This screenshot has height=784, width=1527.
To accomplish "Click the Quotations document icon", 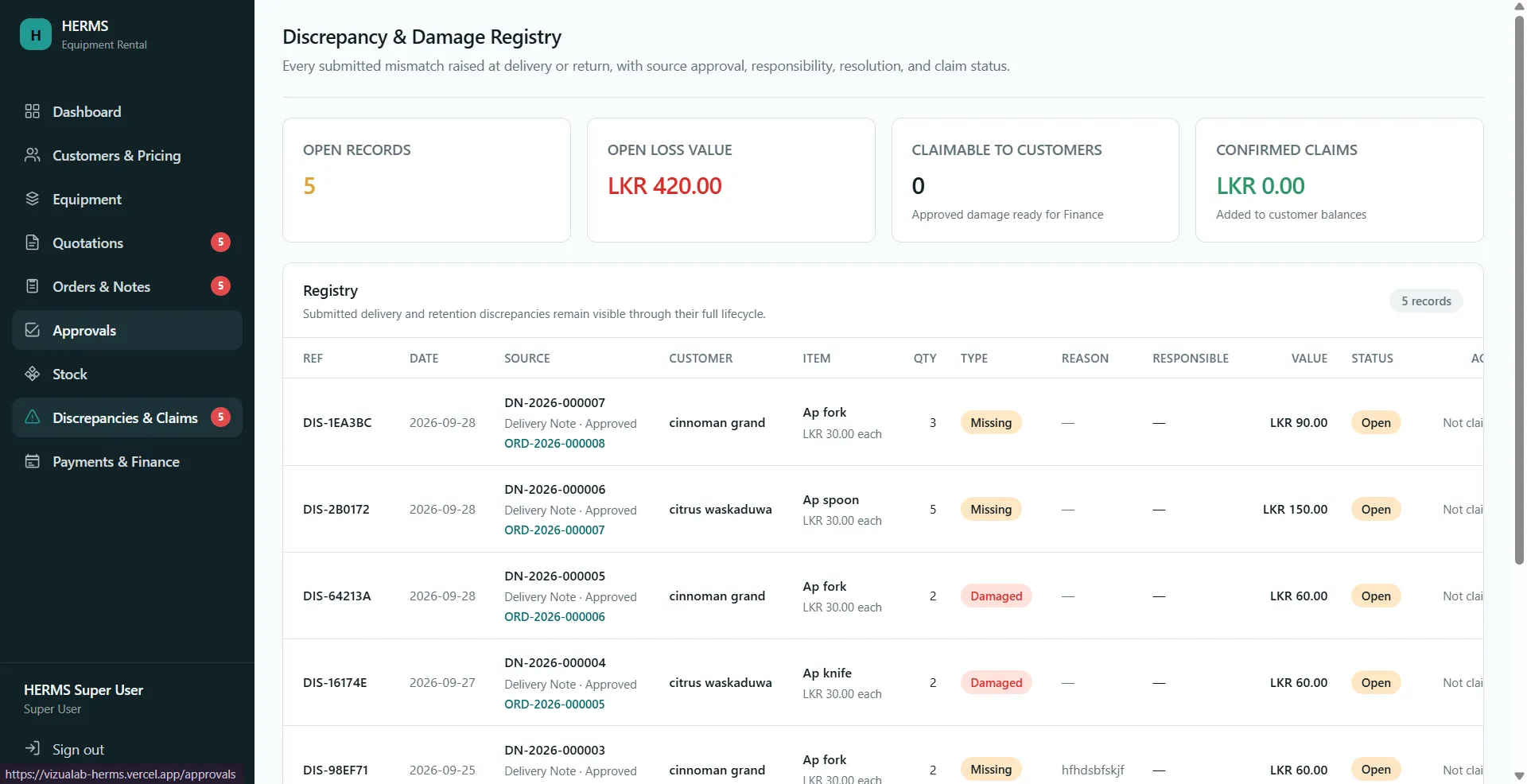I will pos(33,243).
